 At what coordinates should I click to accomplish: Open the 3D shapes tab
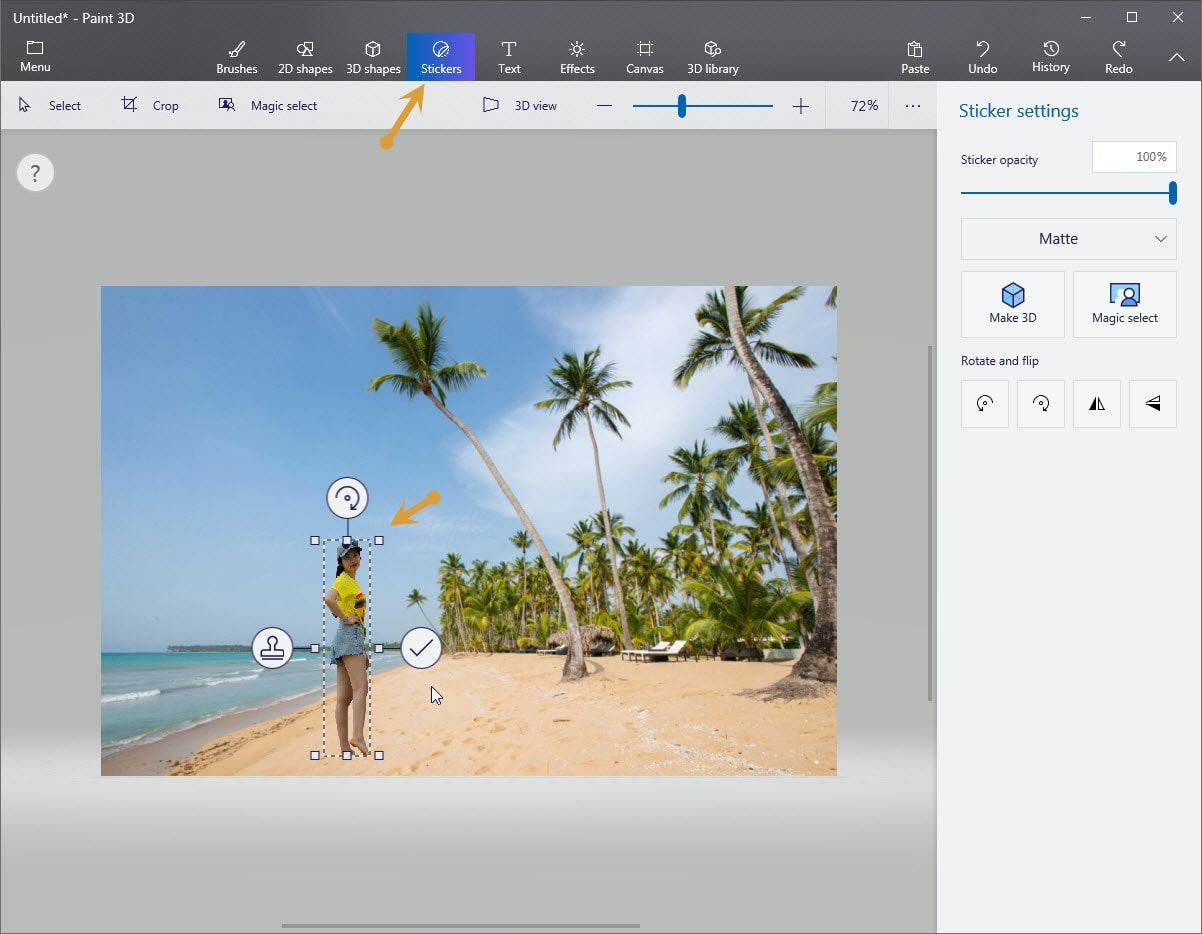[373, 57]
